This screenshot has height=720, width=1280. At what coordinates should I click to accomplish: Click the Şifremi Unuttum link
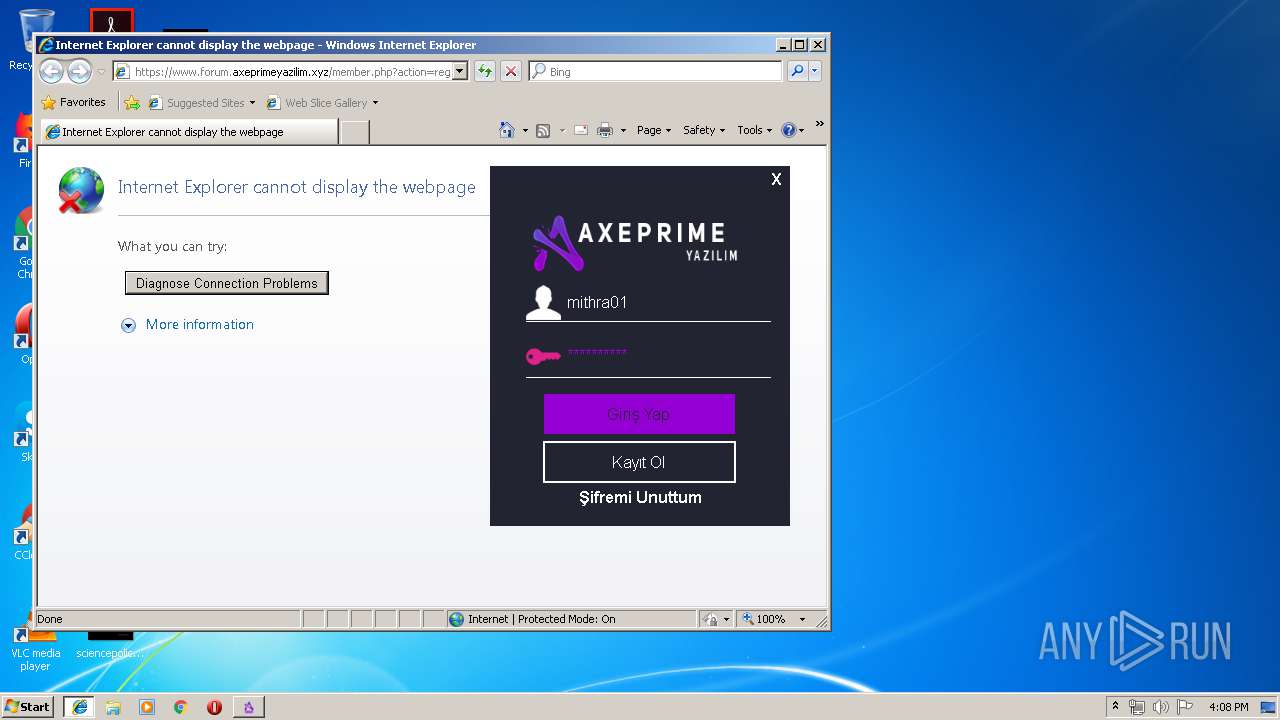point(640,497)
